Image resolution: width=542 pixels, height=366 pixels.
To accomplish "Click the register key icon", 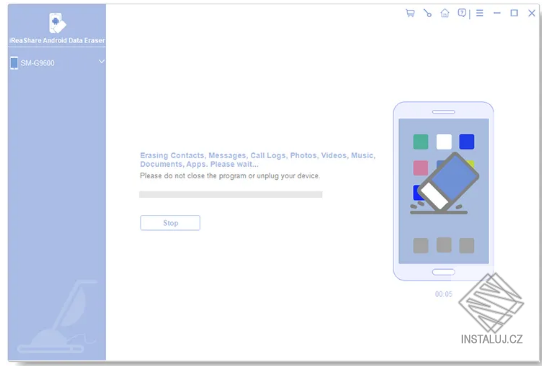I will (428, 13).
